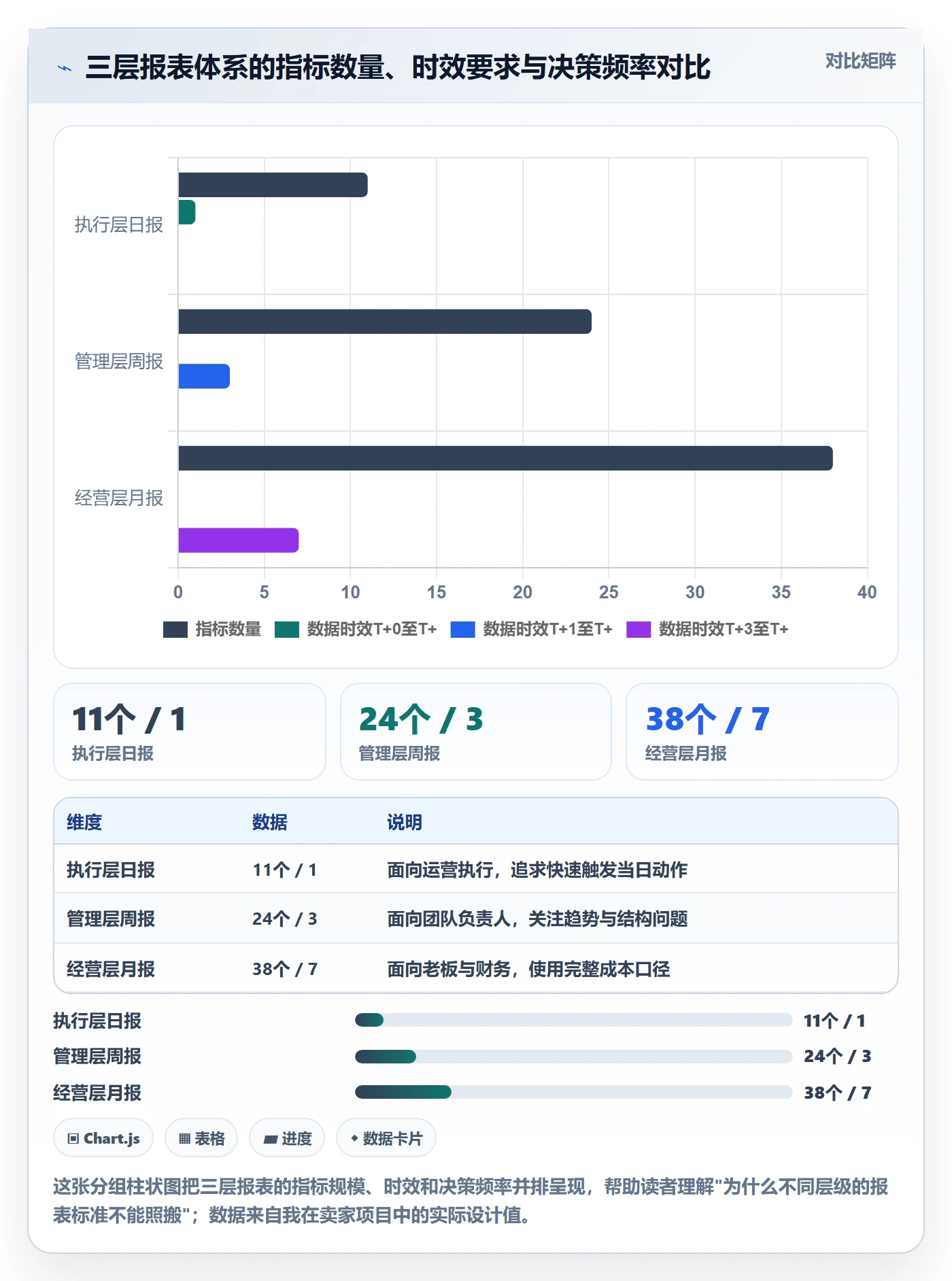Screen dimensions: 952x1281
Task: Click the small teal chart bar
Action: (187, 212)
